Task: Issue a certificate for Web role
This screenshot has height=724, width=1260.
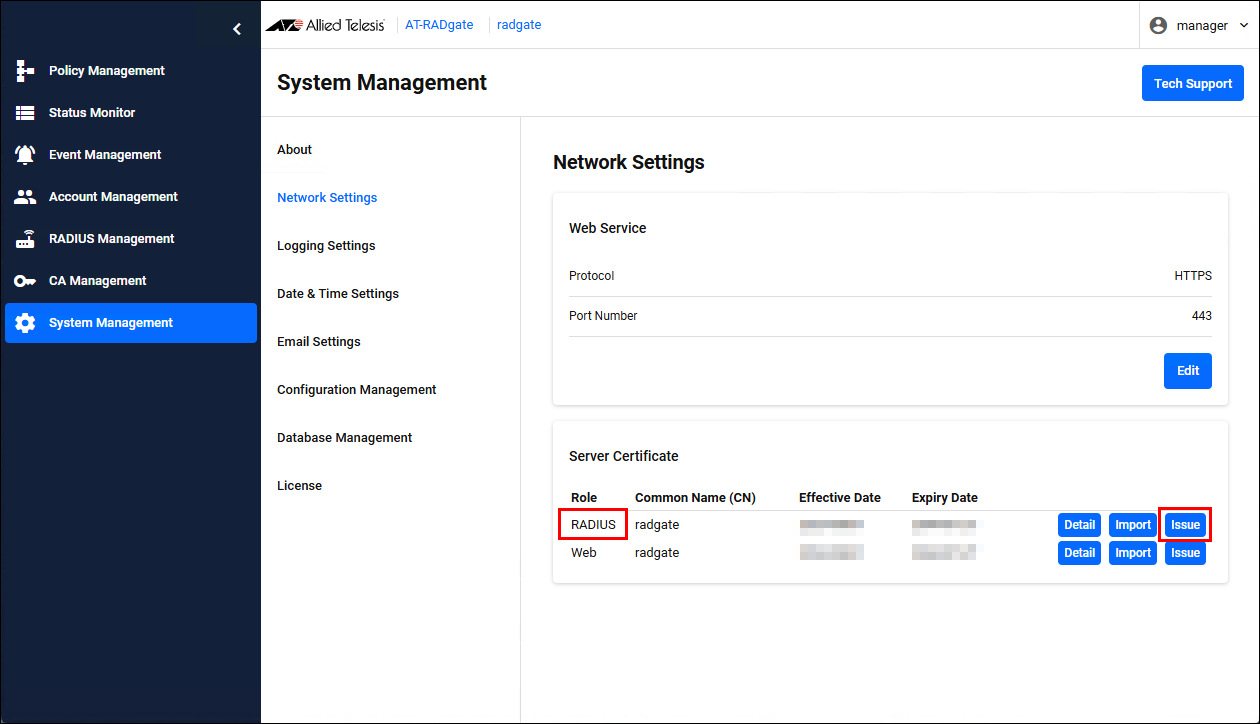Action: coord(1185,553)
